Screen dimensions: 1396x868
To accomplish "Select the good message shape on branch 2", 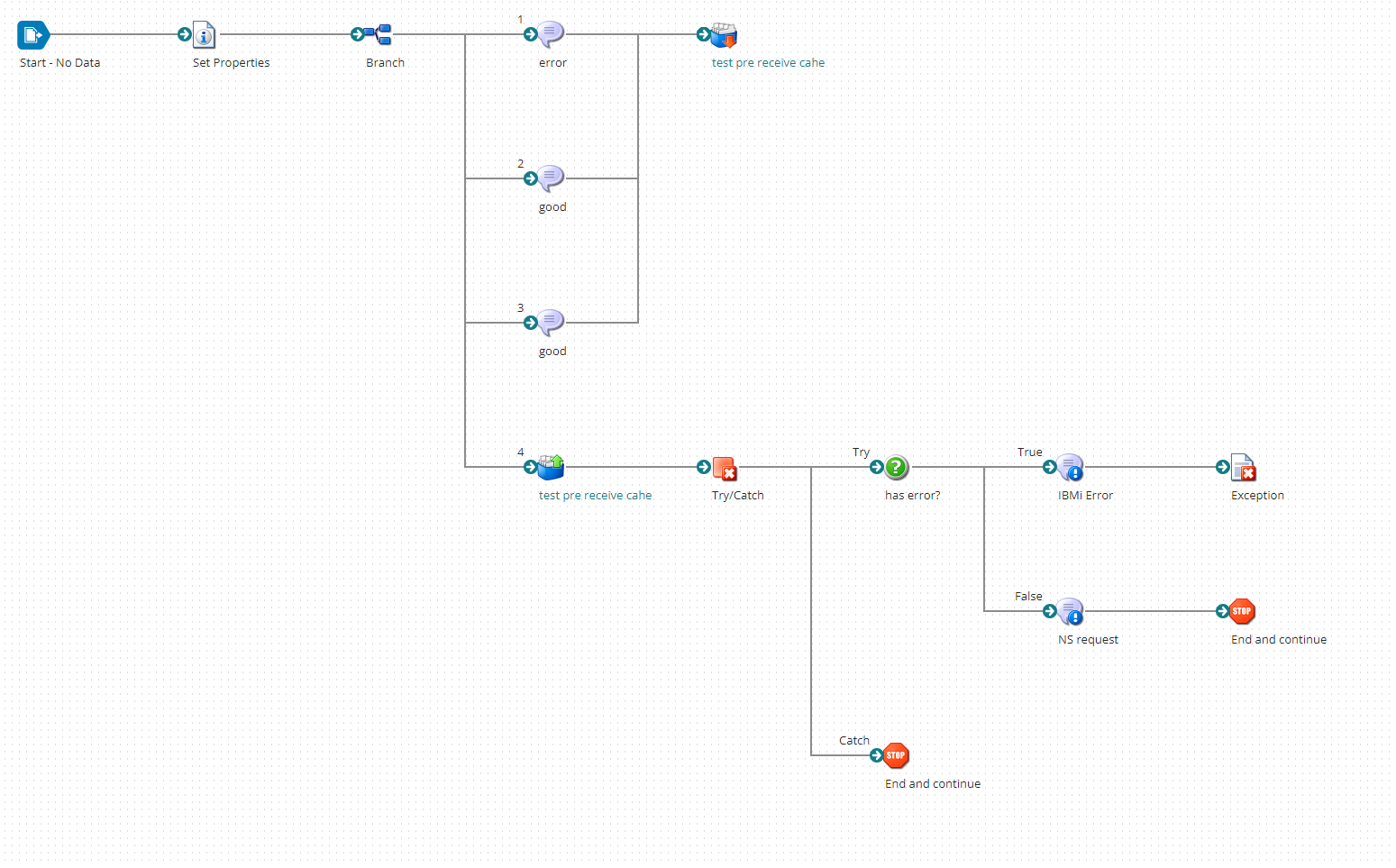I will click(551, 178).
